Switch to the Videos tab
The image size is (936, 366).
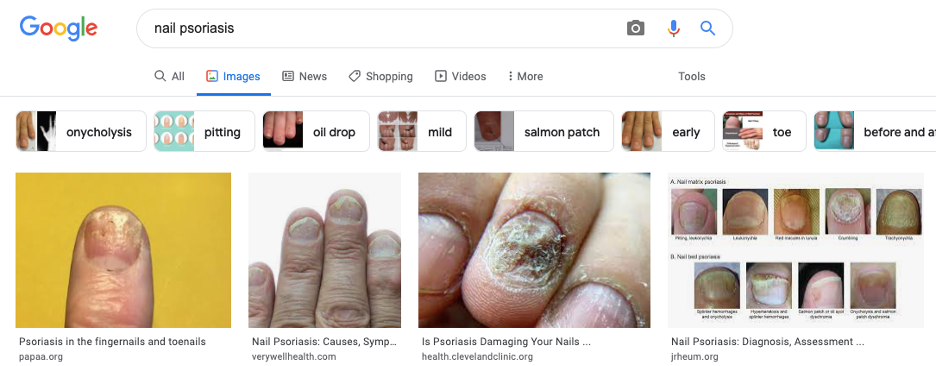[x=460, y=76]
